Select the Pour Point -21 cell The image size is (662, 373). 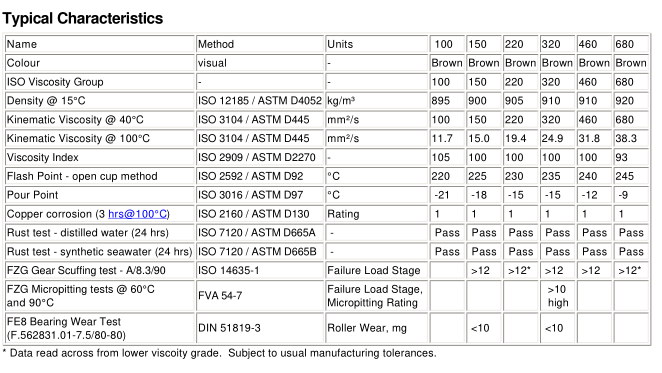tap(447, 195)
